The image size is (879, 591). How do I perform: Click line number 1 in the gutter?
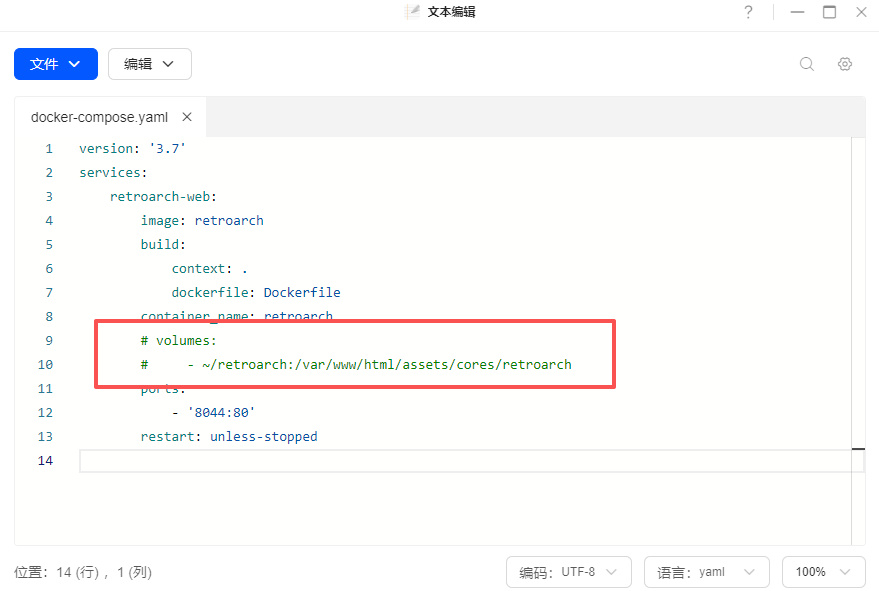click(48, 149)
